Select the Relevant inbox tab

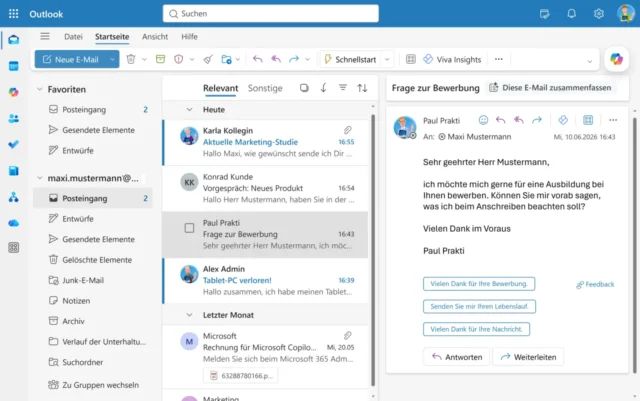point(220,88)
